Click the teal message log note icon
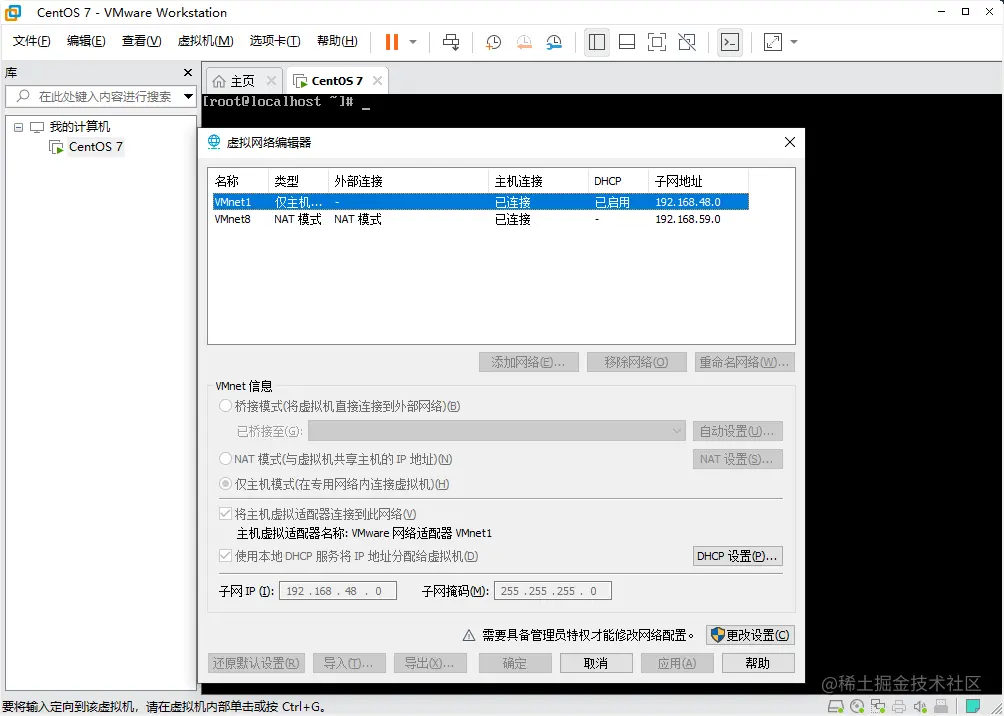This screenshot has width=1004, height=716. click(972, 707)
